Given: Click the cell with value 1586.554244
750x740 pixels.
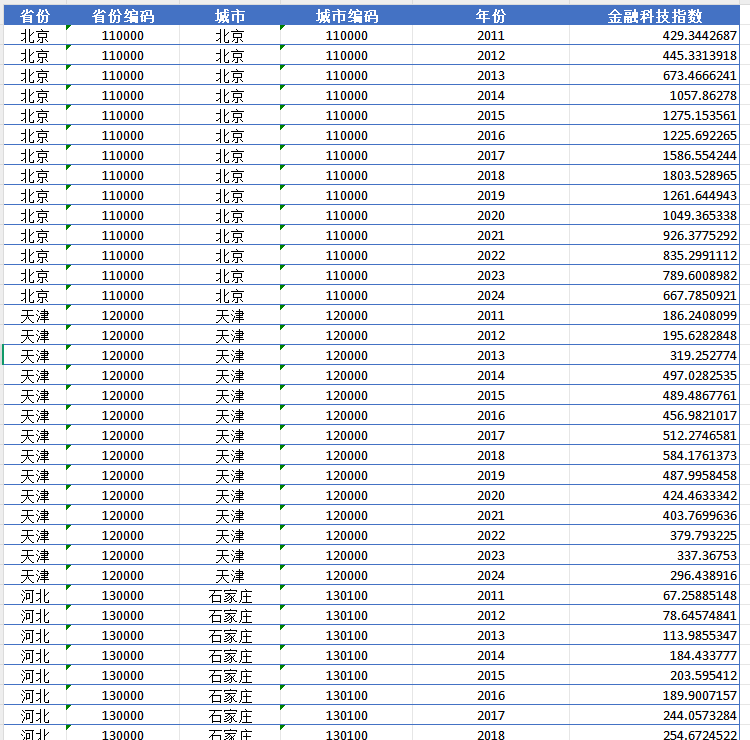Looking at the screenshot, I should coord(654,155).
